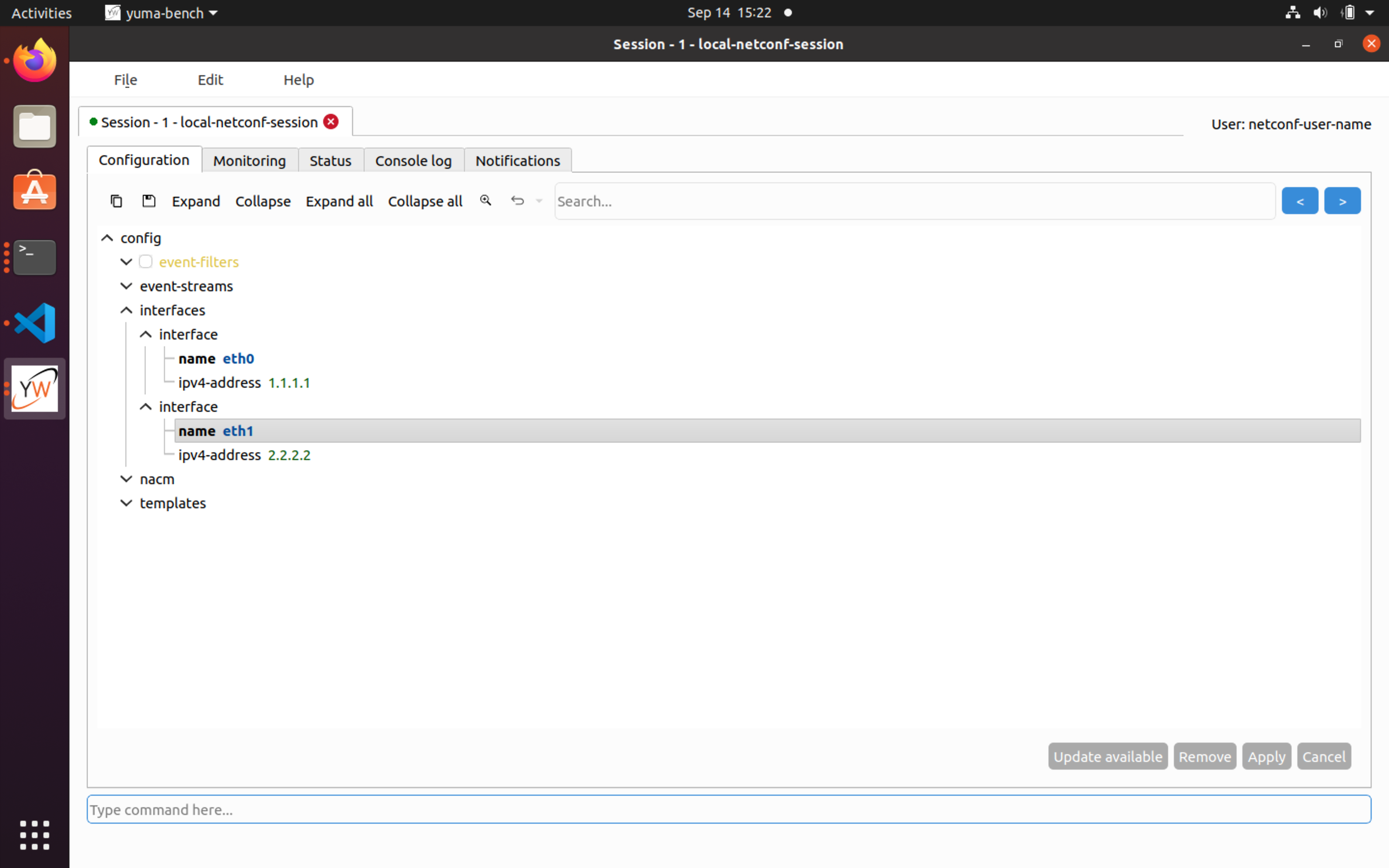The image size is (1389, 868).
Task: Click the Update available button
Action: click(x=1107, y=756)
